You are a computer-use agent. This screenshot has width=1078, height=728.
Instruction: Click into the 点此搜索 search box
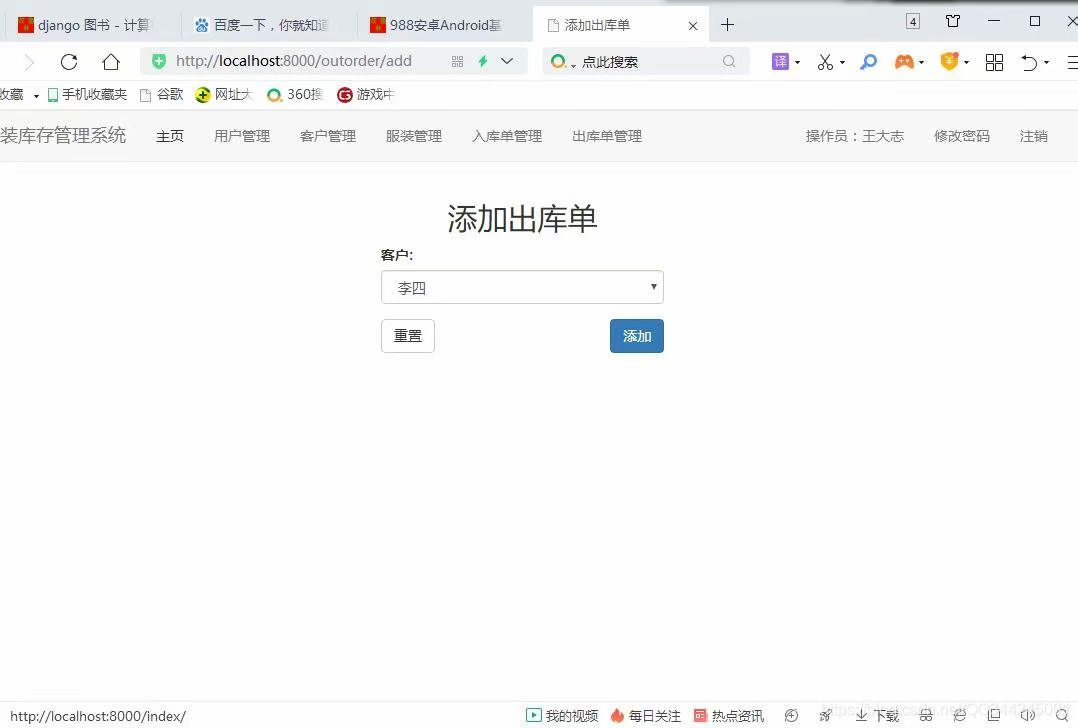[646, 62]
